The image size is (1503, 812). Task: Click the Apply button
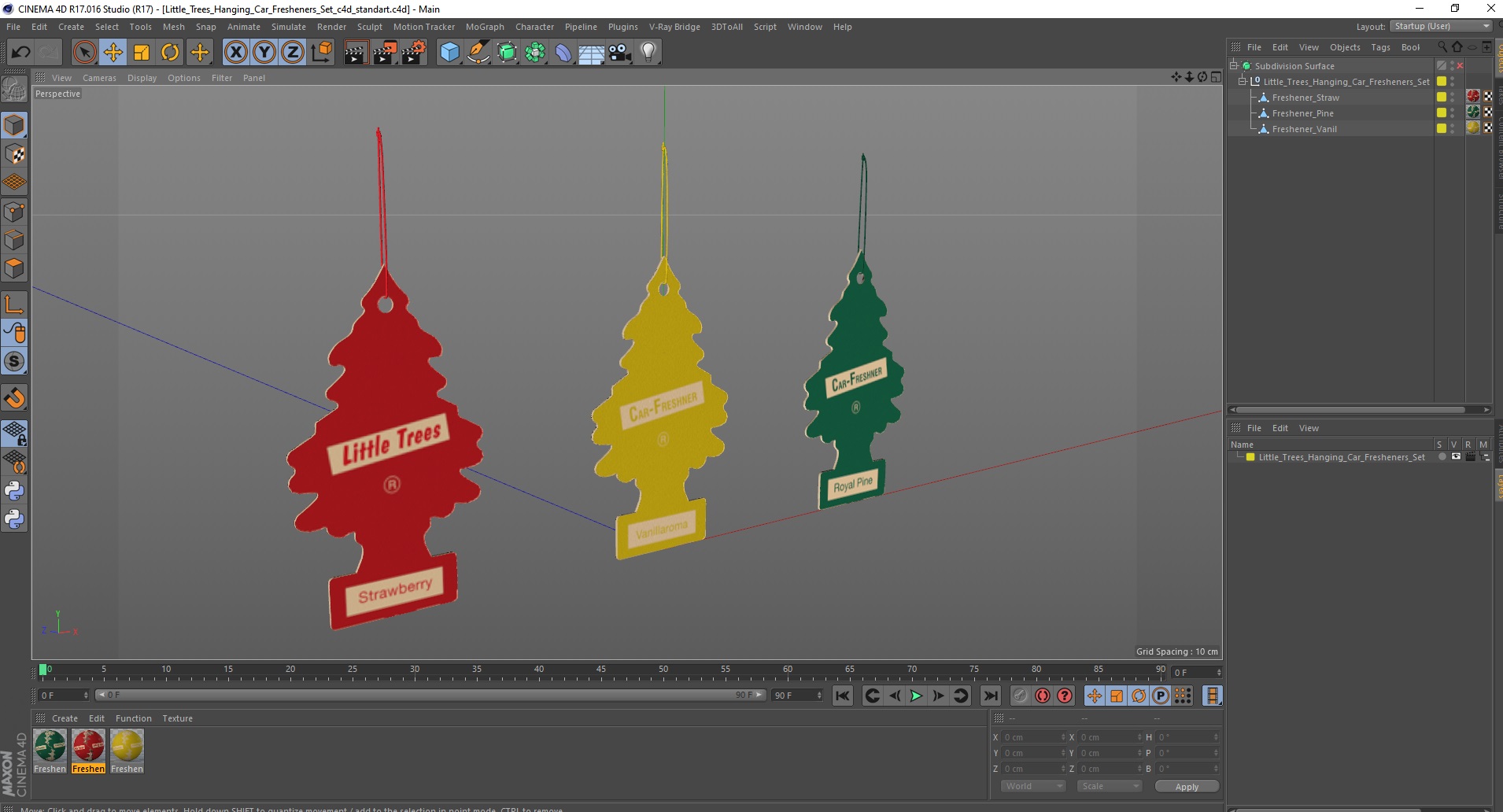coord(1187,787)
